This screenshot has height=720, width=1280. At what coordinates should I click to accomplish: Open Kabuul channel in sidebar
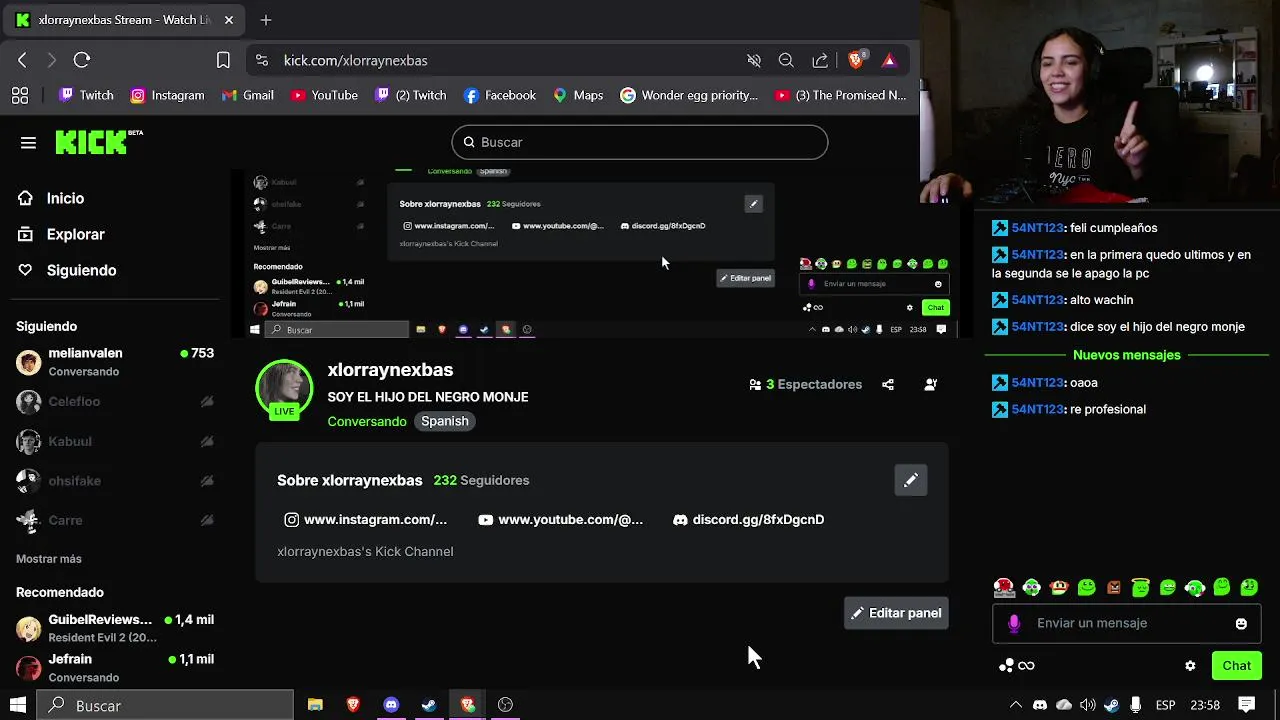116,441
